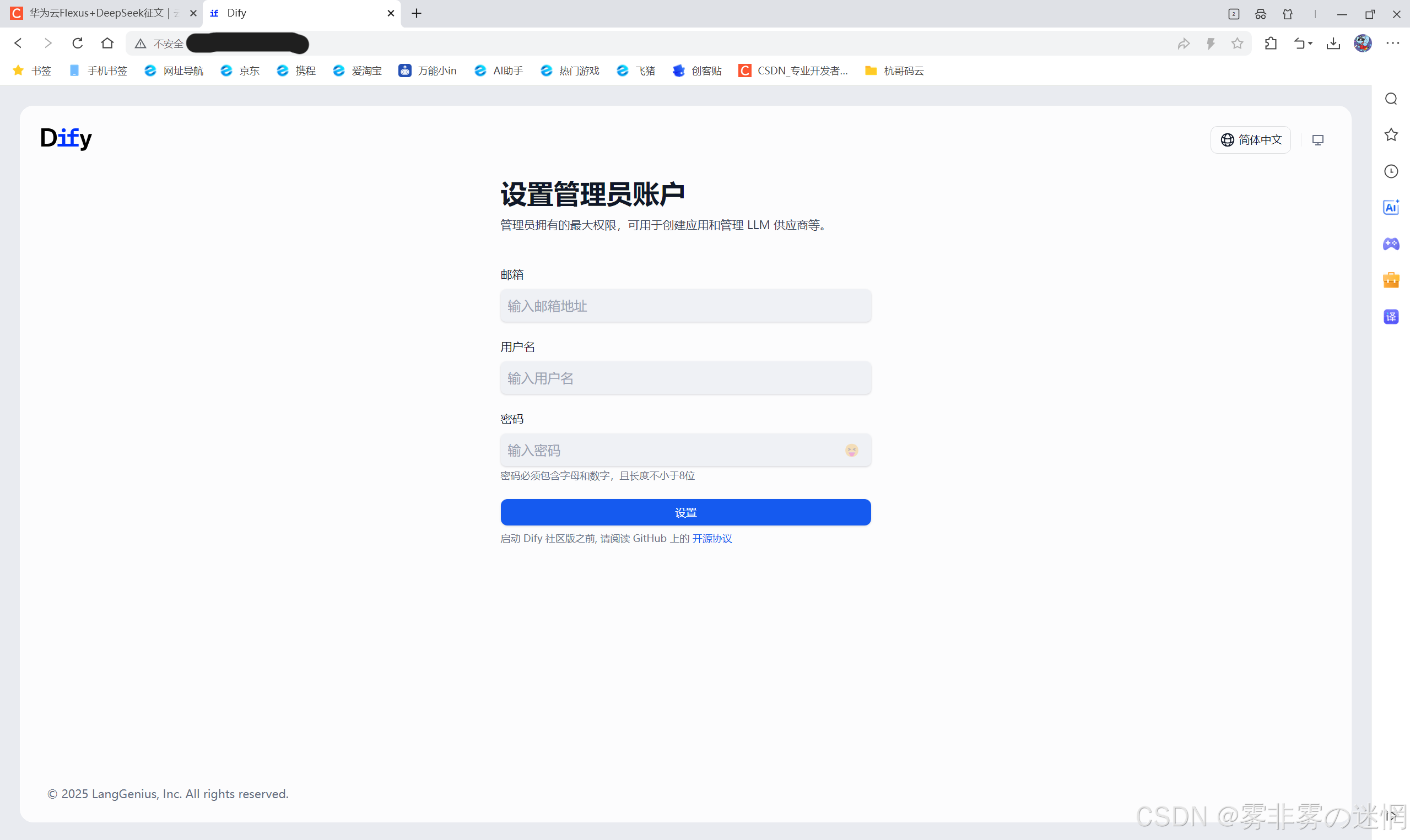The height and width of the screenshot is (840, 1410).
Task: Go back to previous page
Action: [x=18, y=43]
